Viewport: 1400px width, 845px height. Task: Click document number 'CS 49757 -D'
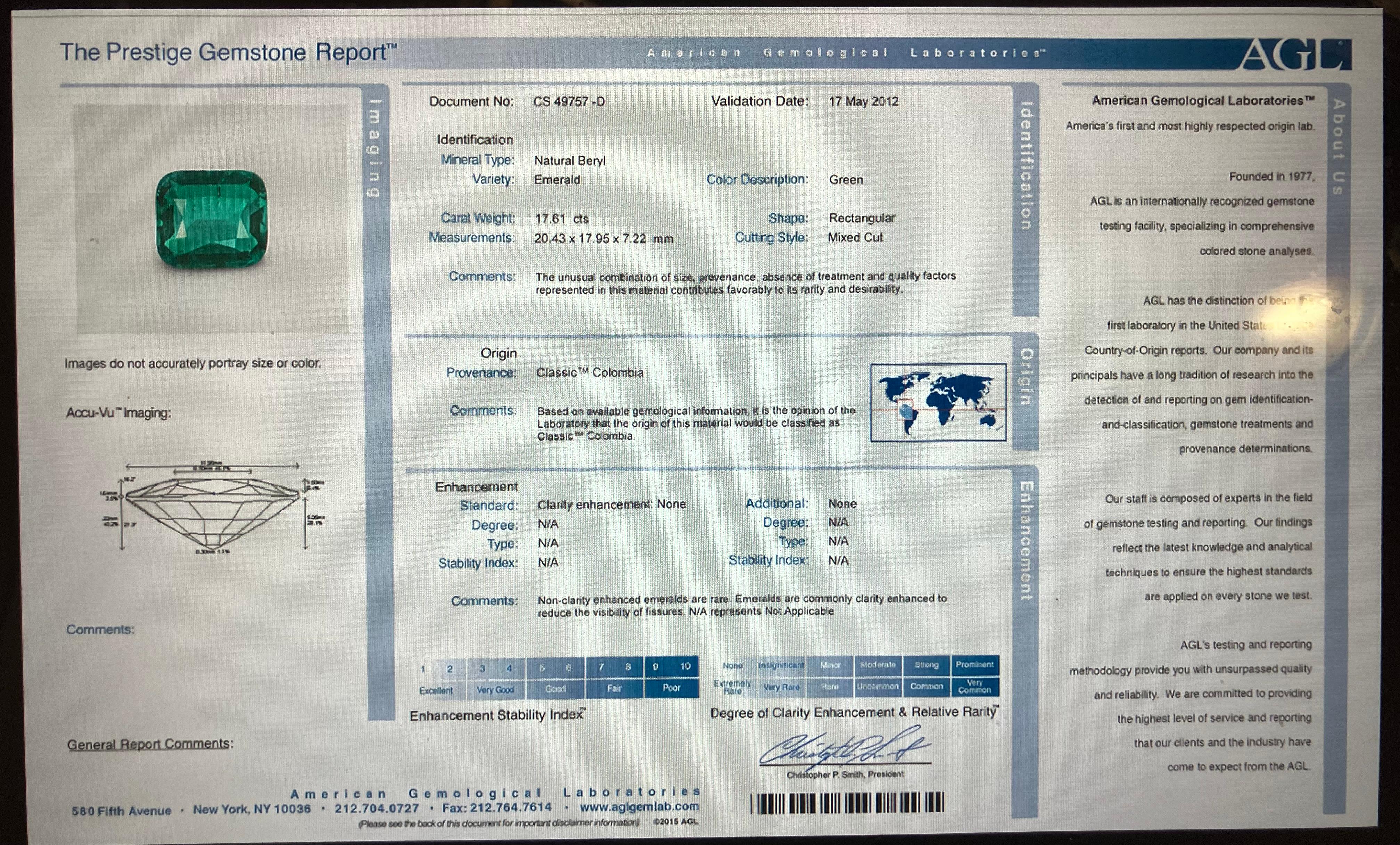coord(569,102)
